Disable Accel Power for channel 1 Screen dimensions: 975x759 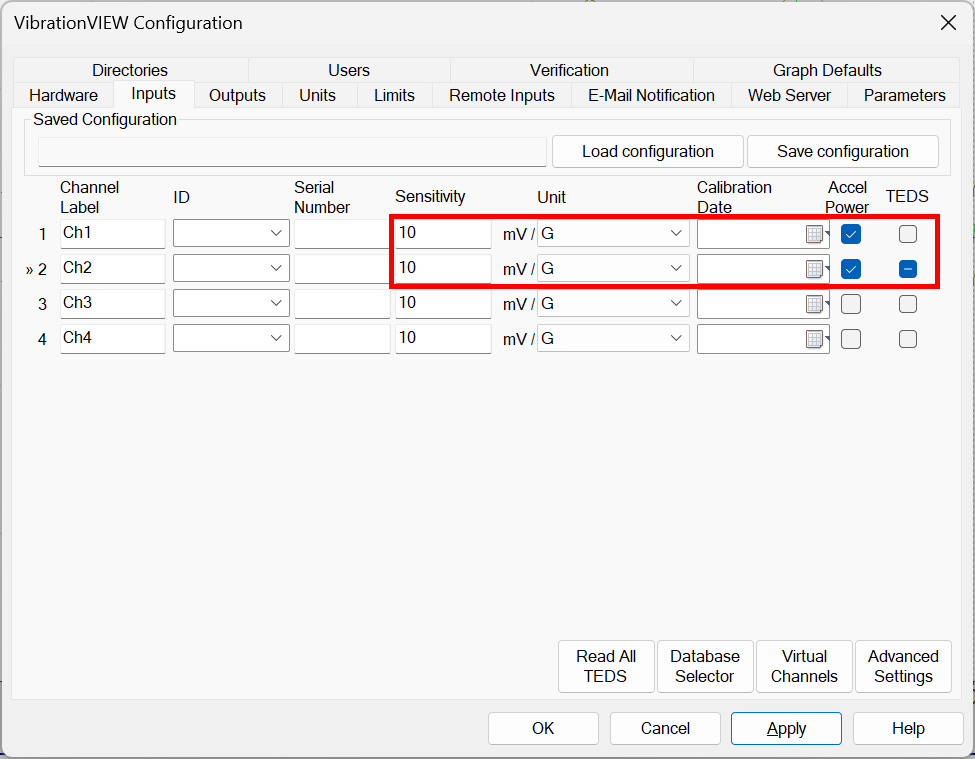[851, 234]
